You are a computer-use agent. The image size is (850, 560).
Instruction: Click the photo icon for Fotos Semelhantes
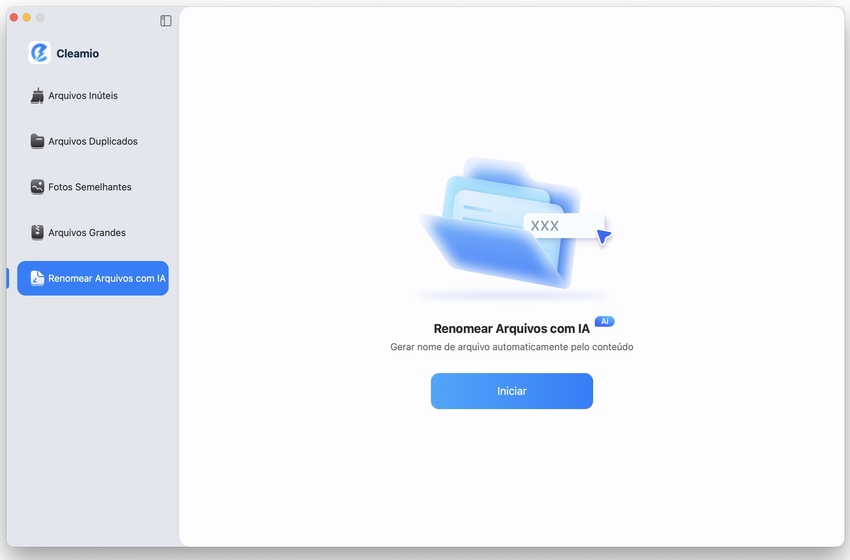click(x=37, y=187)
